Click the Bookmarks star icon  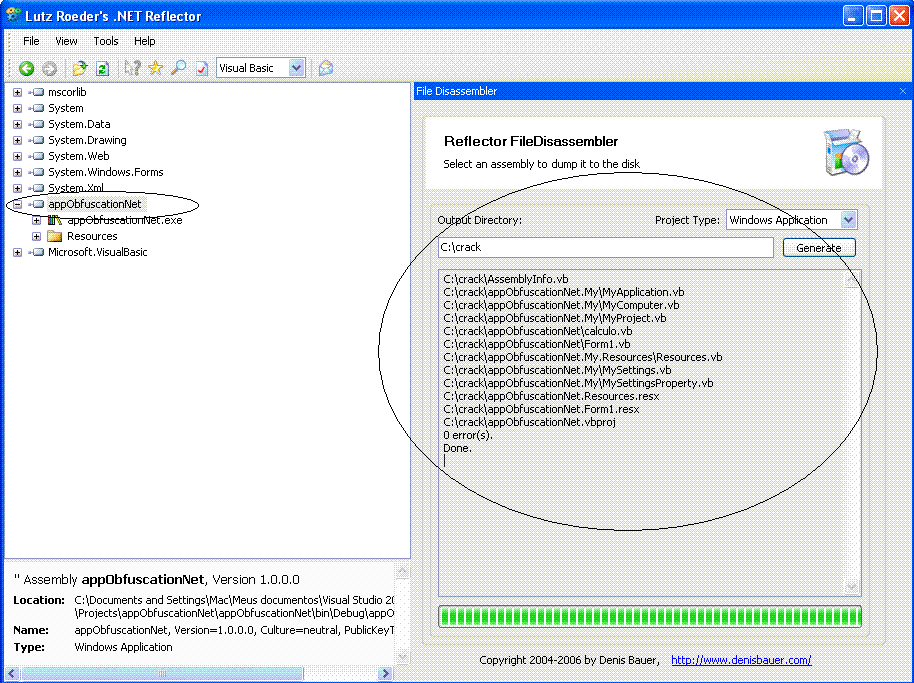click(156, 68)
